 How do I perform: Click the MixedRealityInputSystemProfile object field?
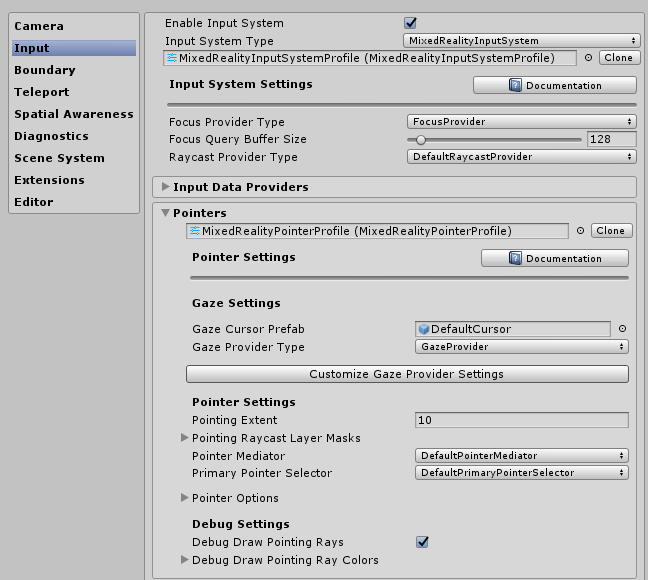370,58
